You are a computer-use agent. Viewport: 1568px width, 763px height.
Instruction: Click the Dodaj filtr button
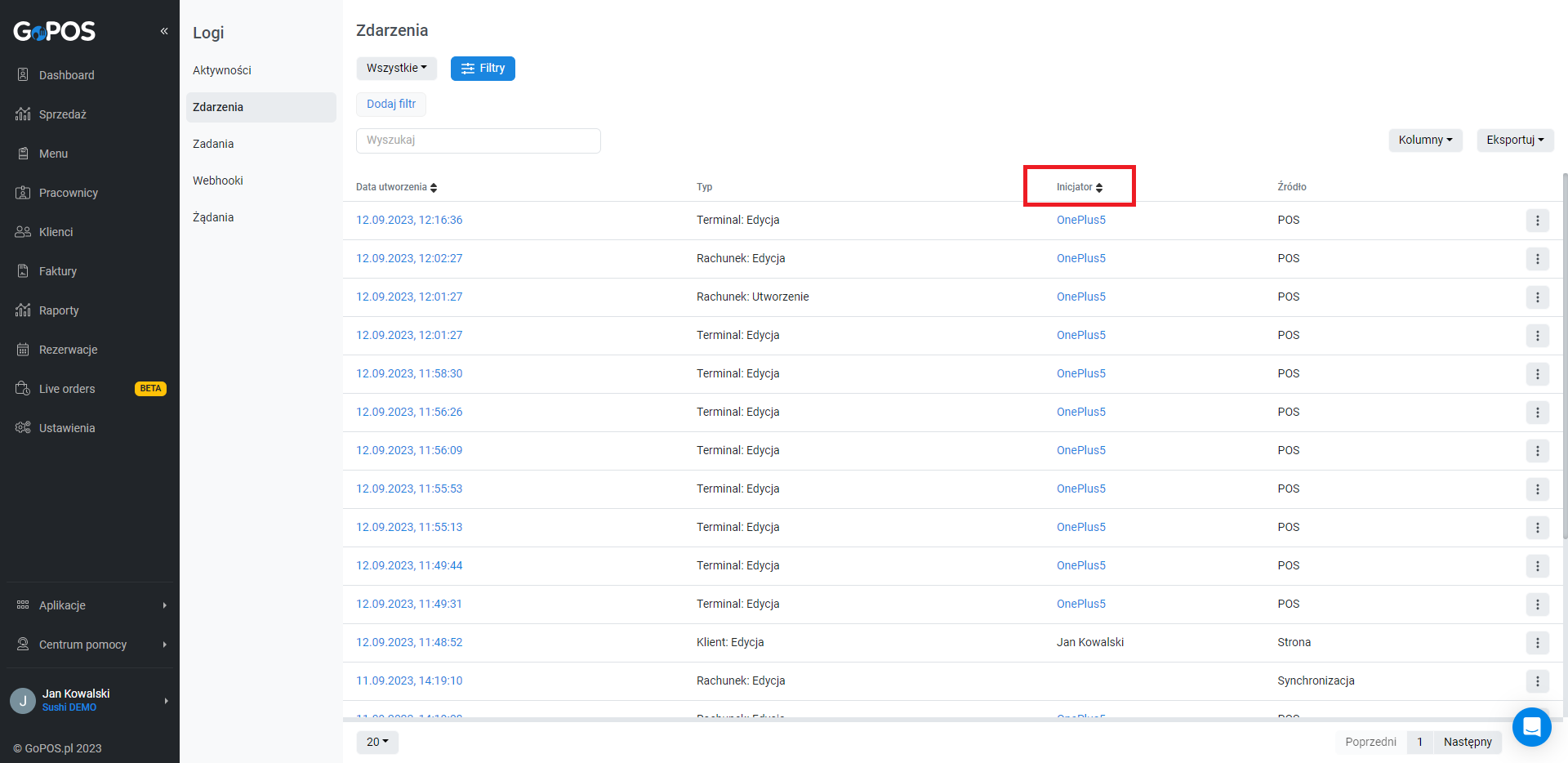coord(391,104)
